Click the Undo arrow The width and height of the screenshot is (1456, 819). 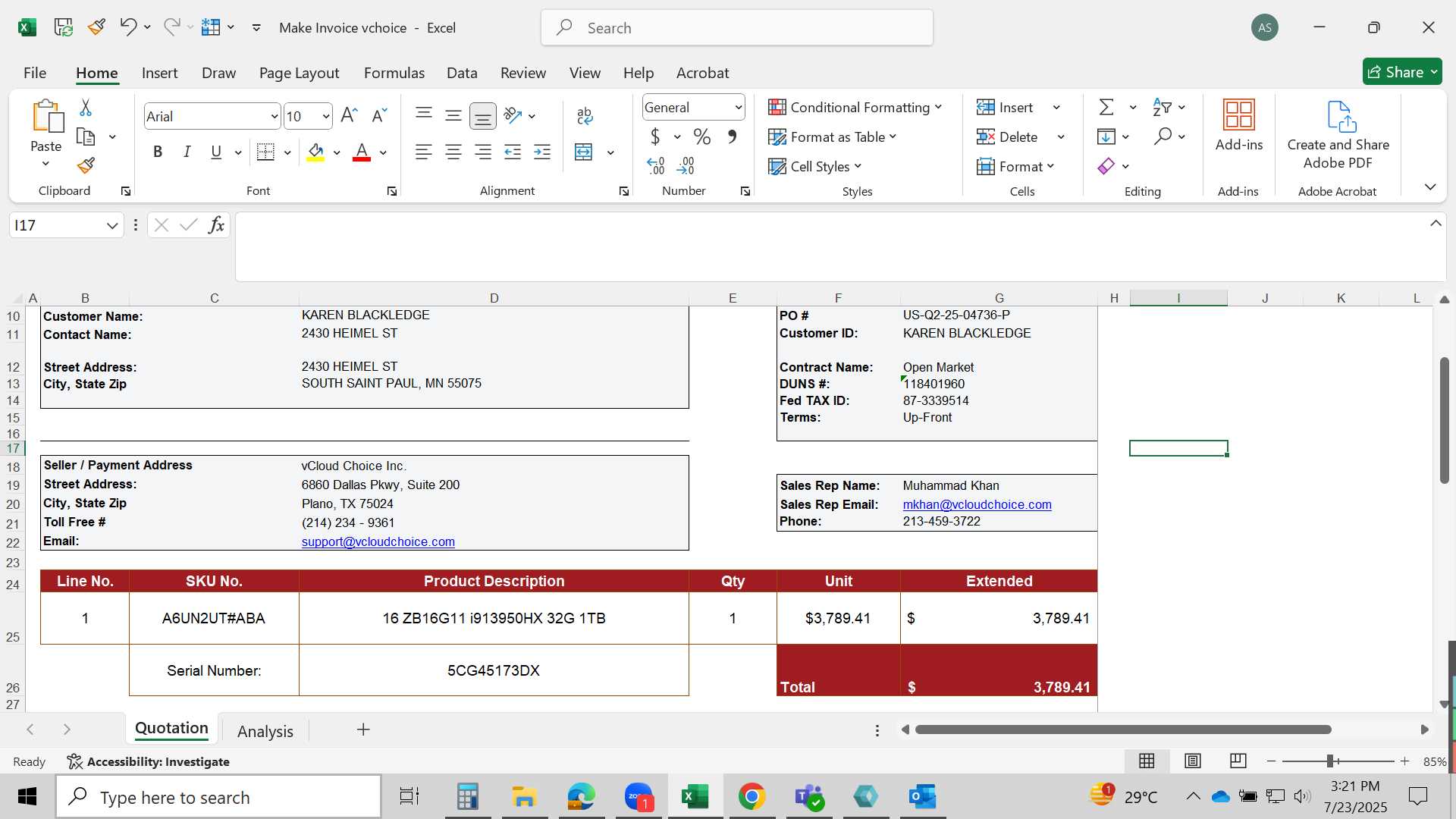click(x=127, y=27)
